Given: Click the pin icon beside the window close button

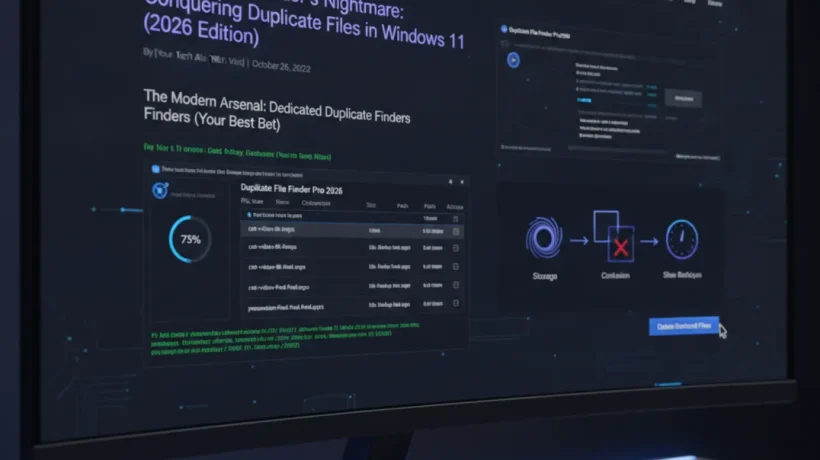Looking at the screenshot, I should coord(450,182).
